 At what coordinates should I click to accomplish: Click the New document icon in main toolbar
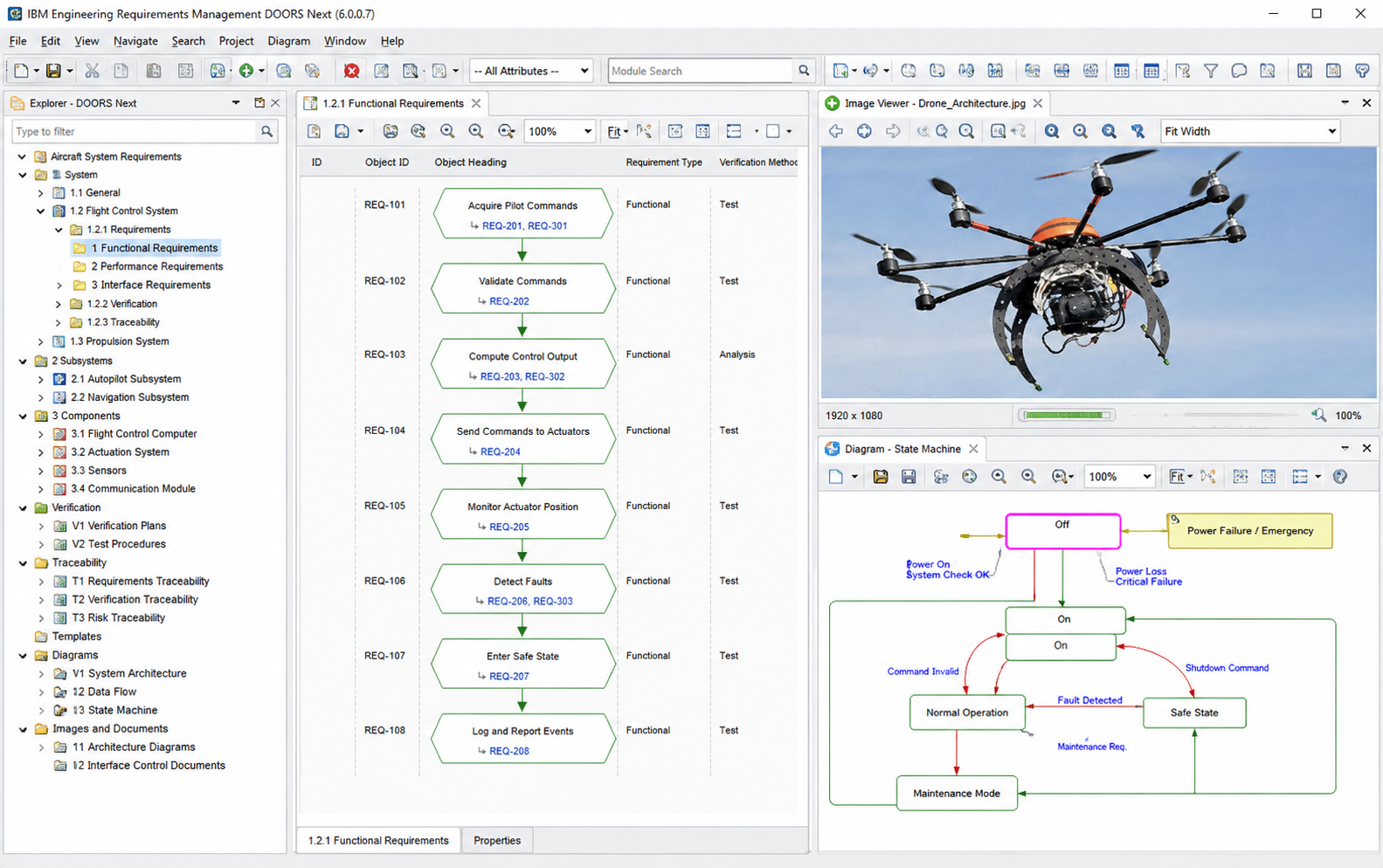(x=21, y=71)
